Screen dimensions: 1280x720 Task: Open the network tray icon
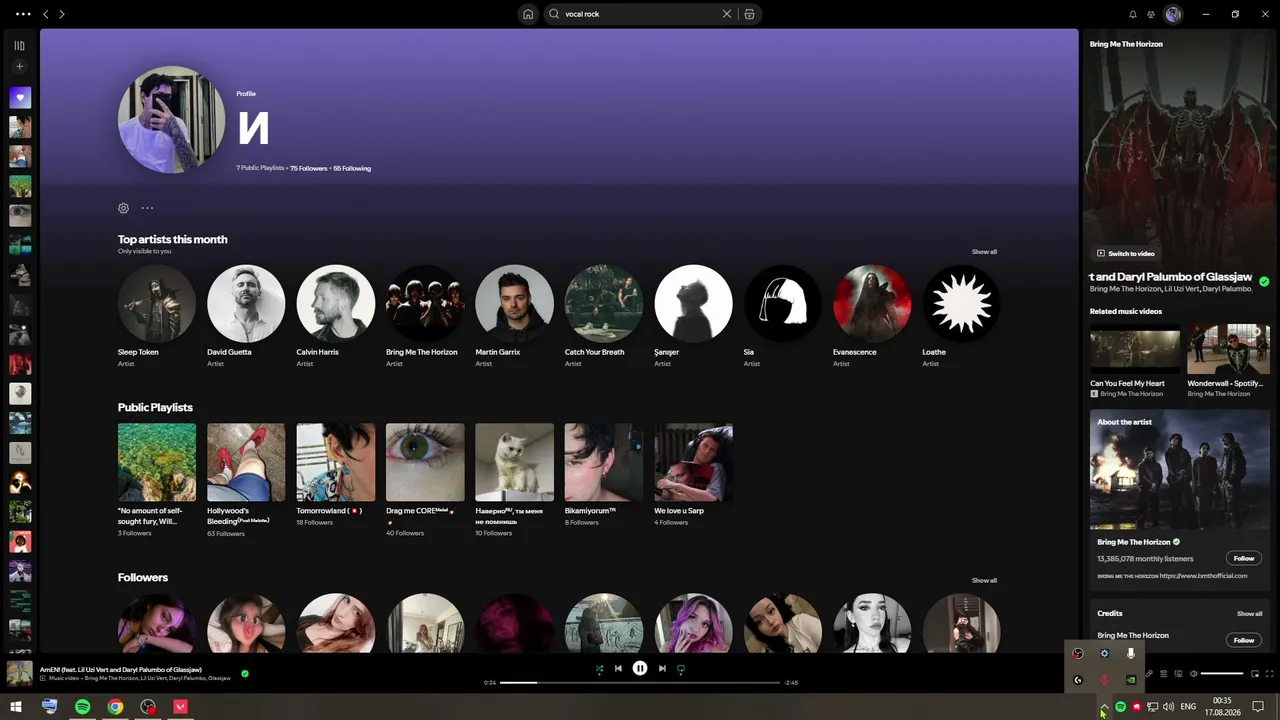tap(1152, 707)
